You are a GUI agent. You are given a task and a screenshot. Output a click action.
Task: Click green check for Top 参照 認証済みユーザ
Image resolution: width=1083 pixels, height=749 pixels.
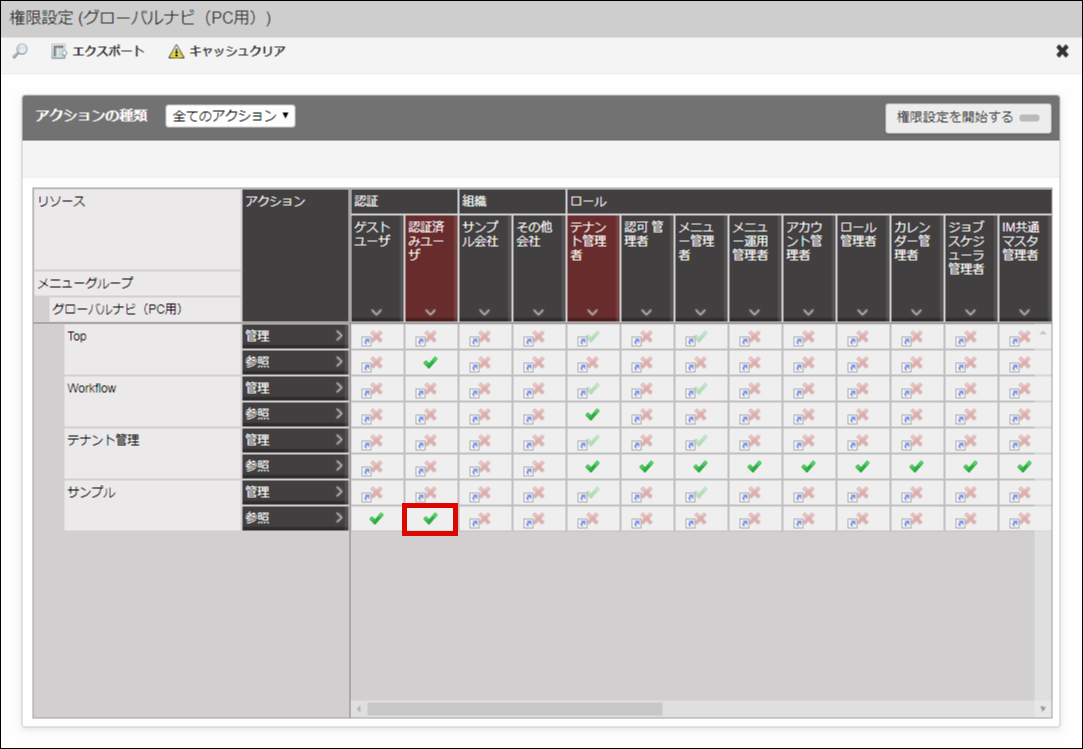pos(430,363)
